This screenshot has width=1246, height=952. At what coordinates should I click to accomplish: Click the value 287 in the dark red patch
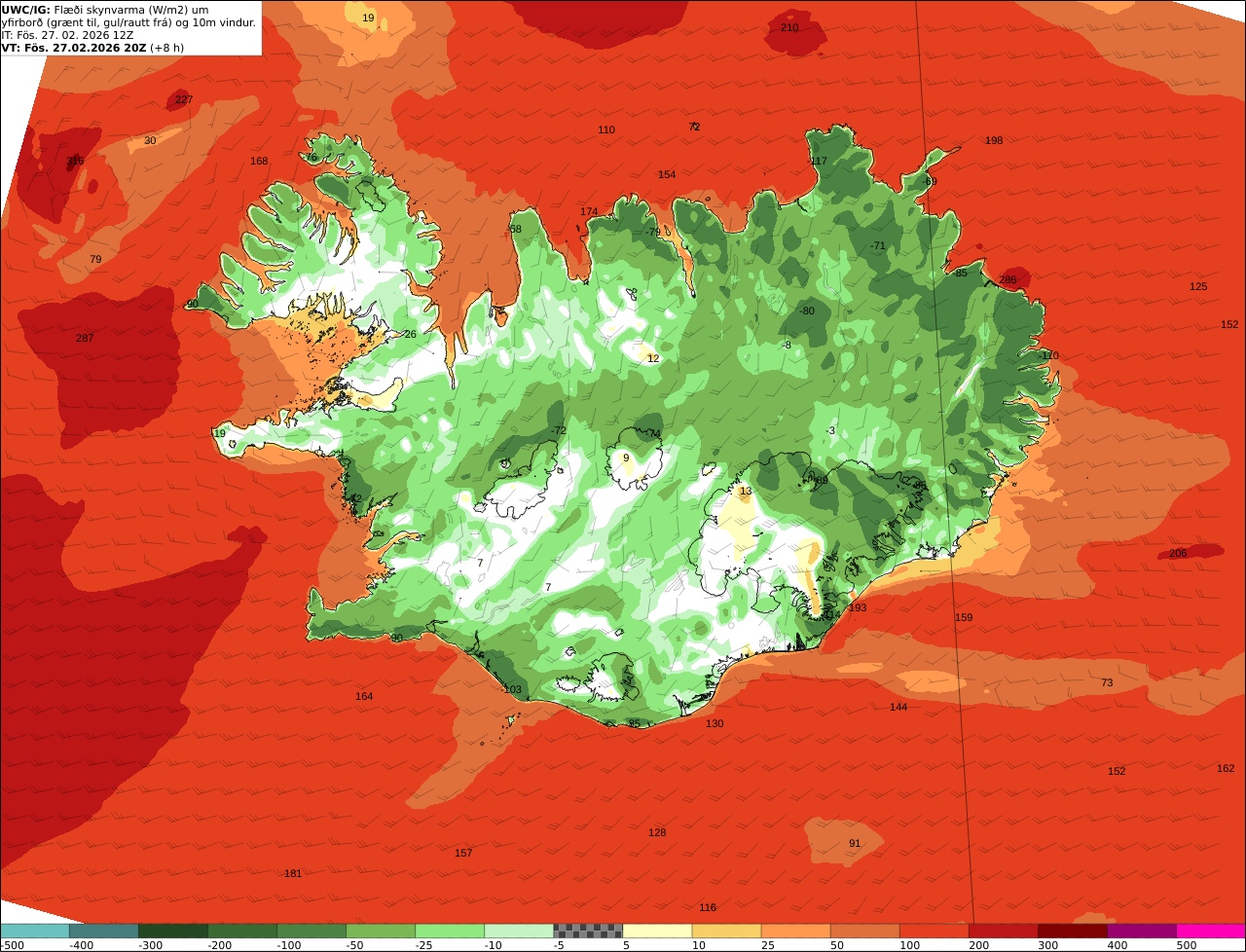[85, 339]
